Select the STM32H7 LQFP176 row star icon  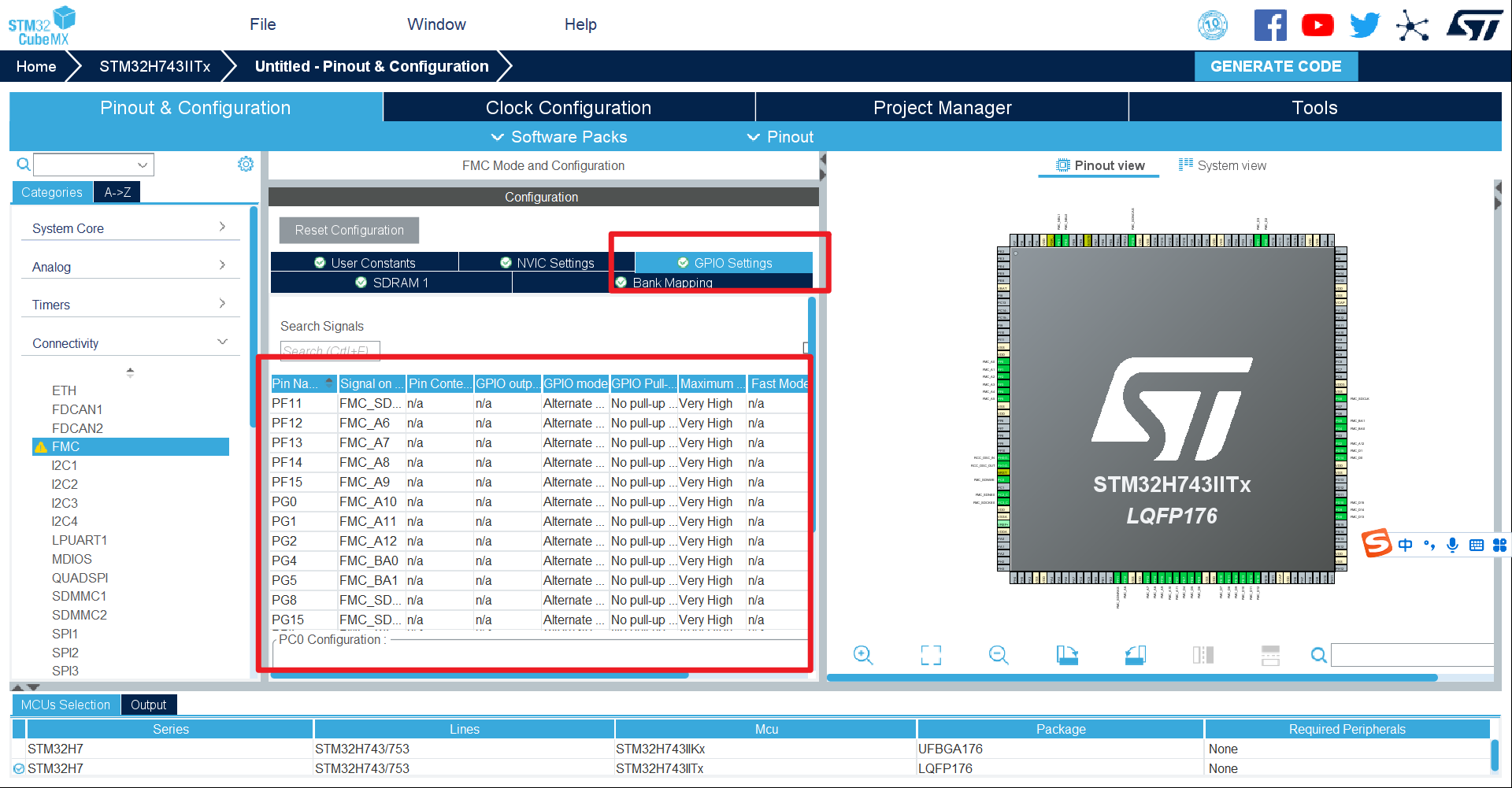[19, 769]
